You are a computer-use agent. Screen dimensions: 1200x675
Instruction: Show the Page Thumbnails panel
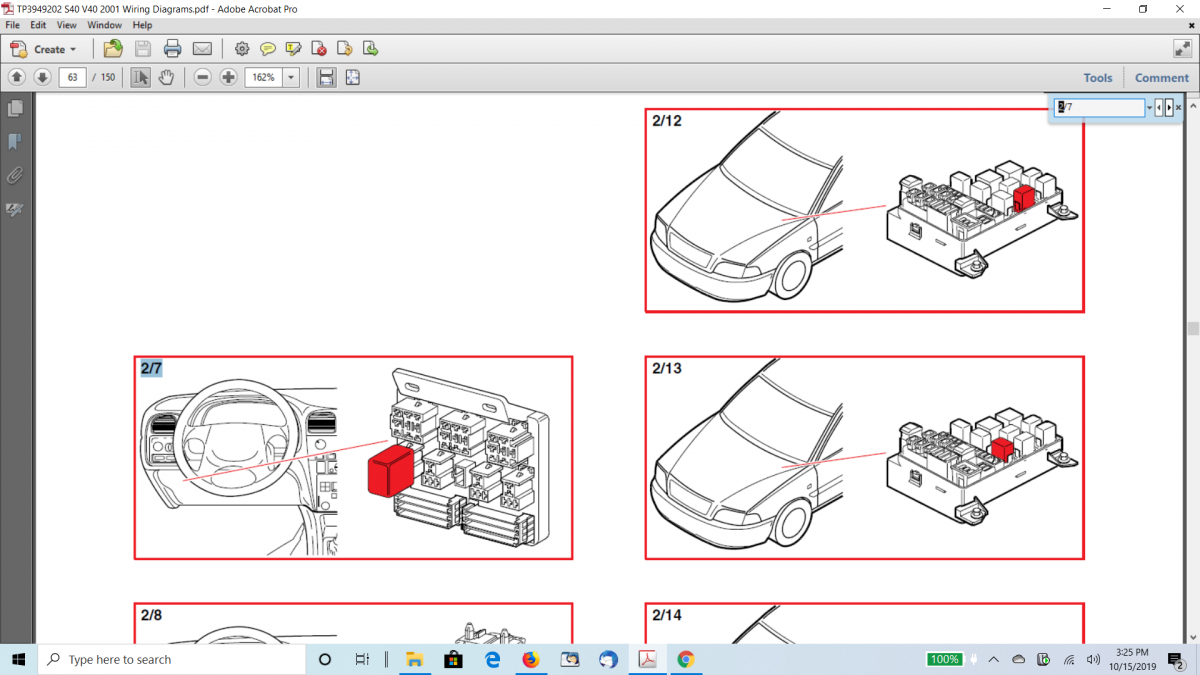pos(15,108)
